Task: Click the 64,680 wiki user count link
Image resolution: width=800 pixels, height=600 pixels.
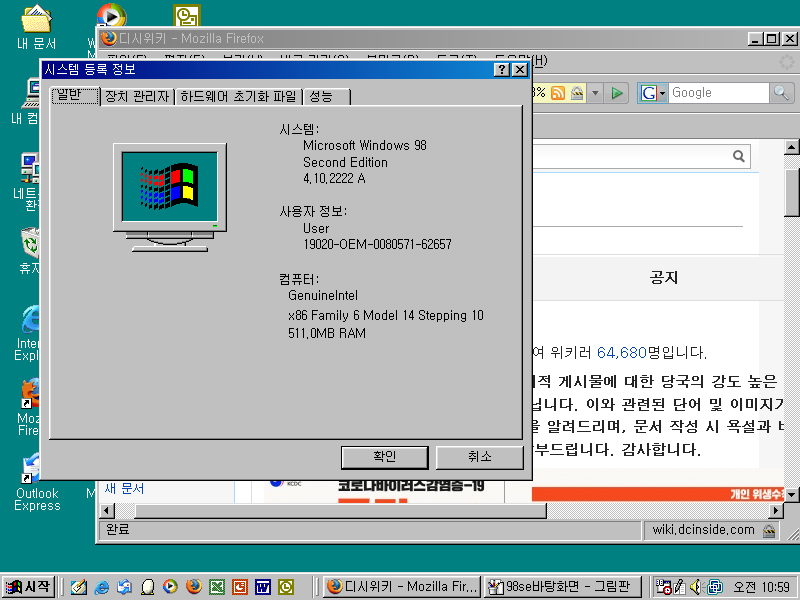Action: (x=622, y=352)
